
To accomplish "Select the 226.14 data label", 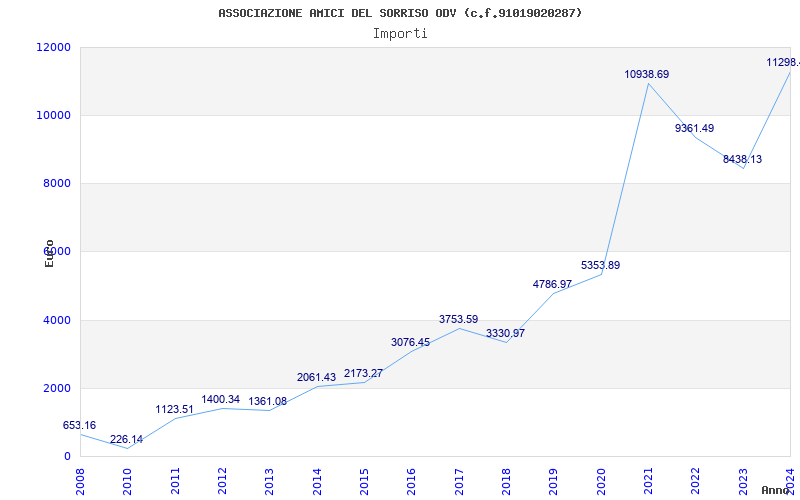I will tap(126, 440).
